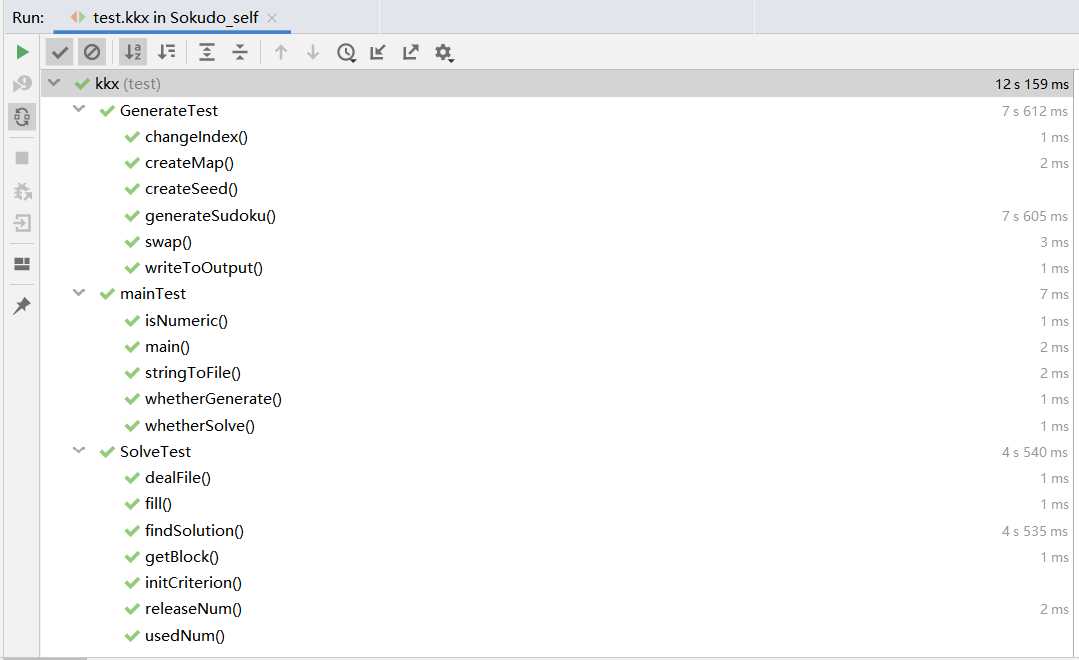Select the GenerateTest class row
Image resolution: width=1079 pixels, height=660 pixels.
coord(557,111)
